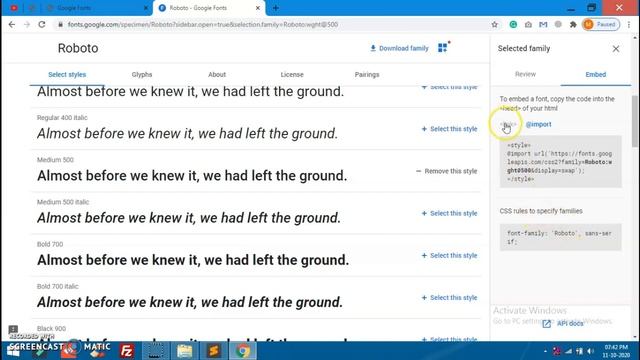
Task: Click the lock icon in address bar
Action: (x=60, y=24)
